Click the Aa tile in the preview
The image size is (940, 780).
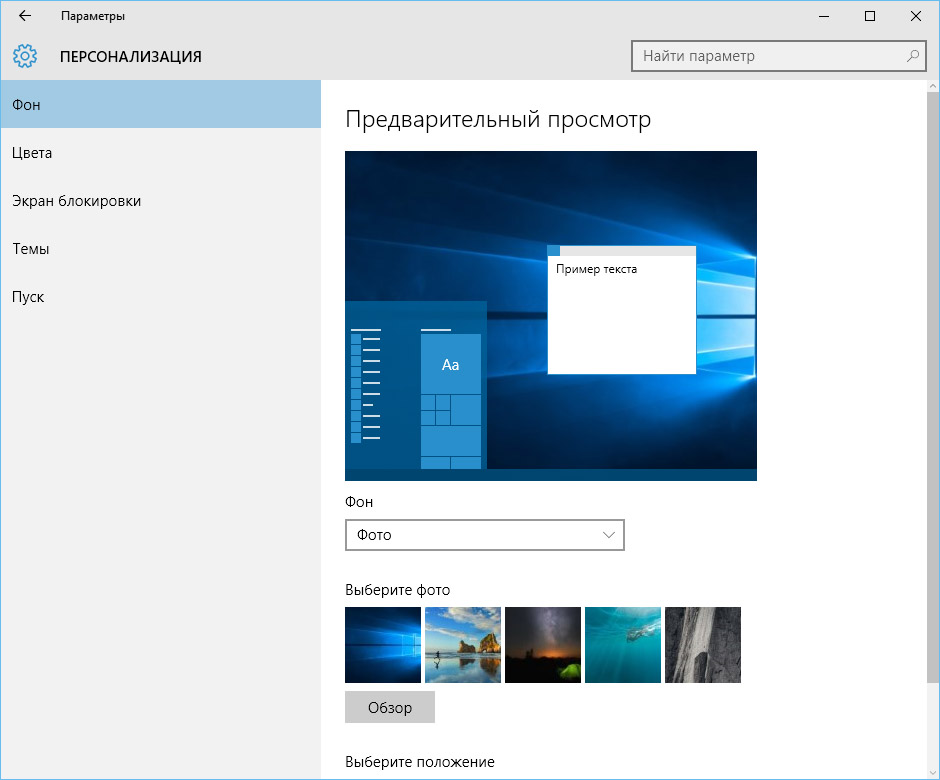[x=451, y=364]
